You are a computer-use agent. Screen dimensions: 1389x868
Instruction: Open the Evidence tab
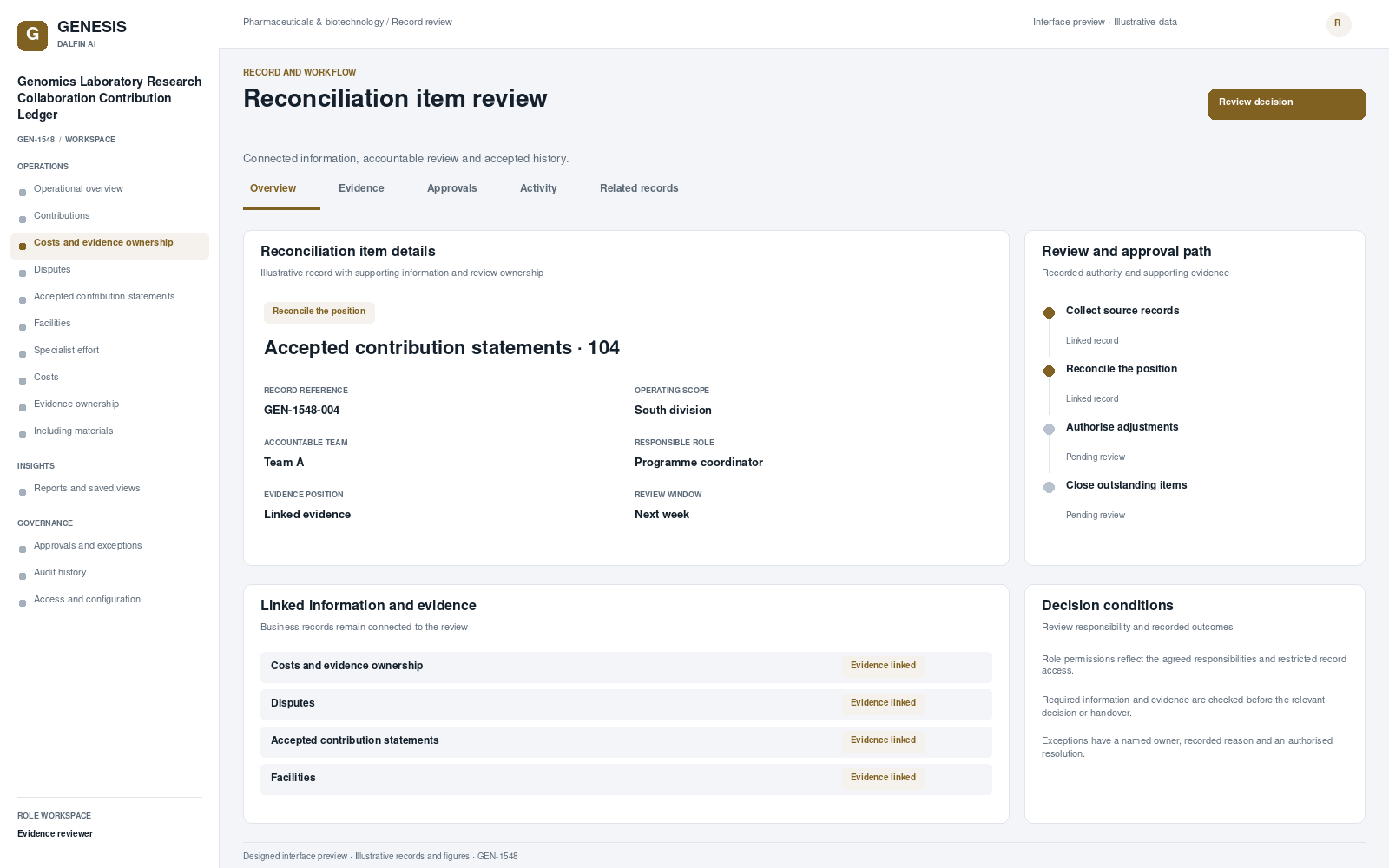coord(361,189)
